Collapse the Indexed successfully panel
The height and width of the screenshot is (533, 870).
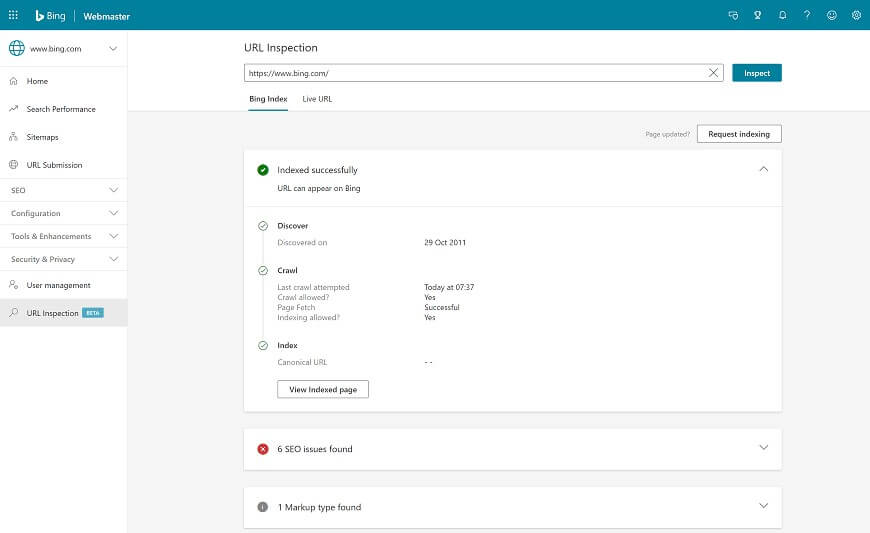click(x=763, y=169)
